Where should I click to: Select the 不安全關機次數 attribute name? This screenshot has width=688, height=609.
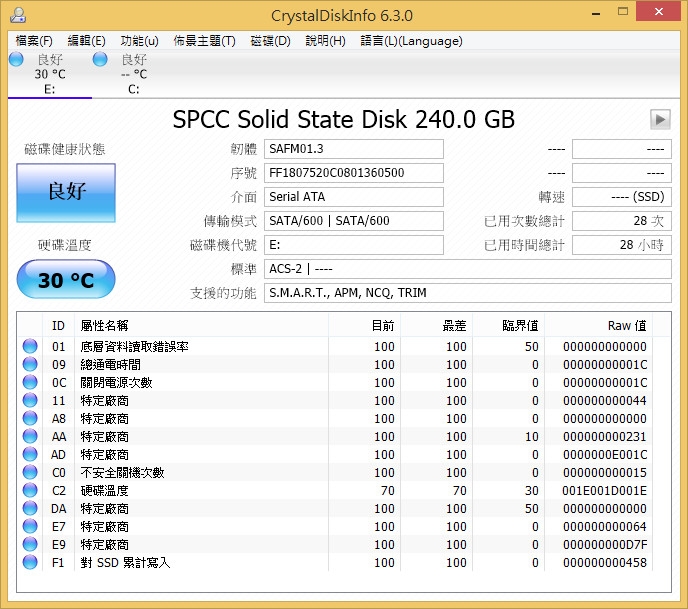122,473
